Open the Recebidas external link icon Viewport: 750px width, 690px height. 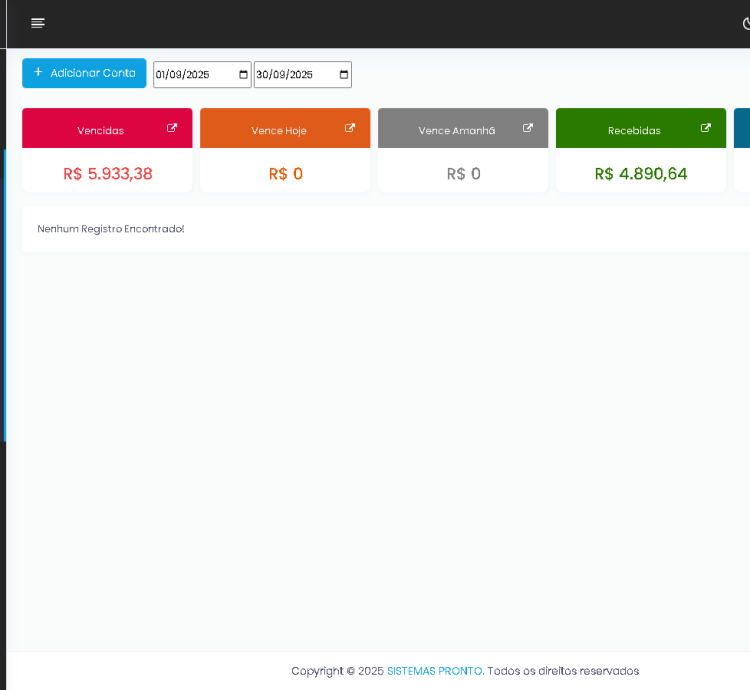point(706,128)
